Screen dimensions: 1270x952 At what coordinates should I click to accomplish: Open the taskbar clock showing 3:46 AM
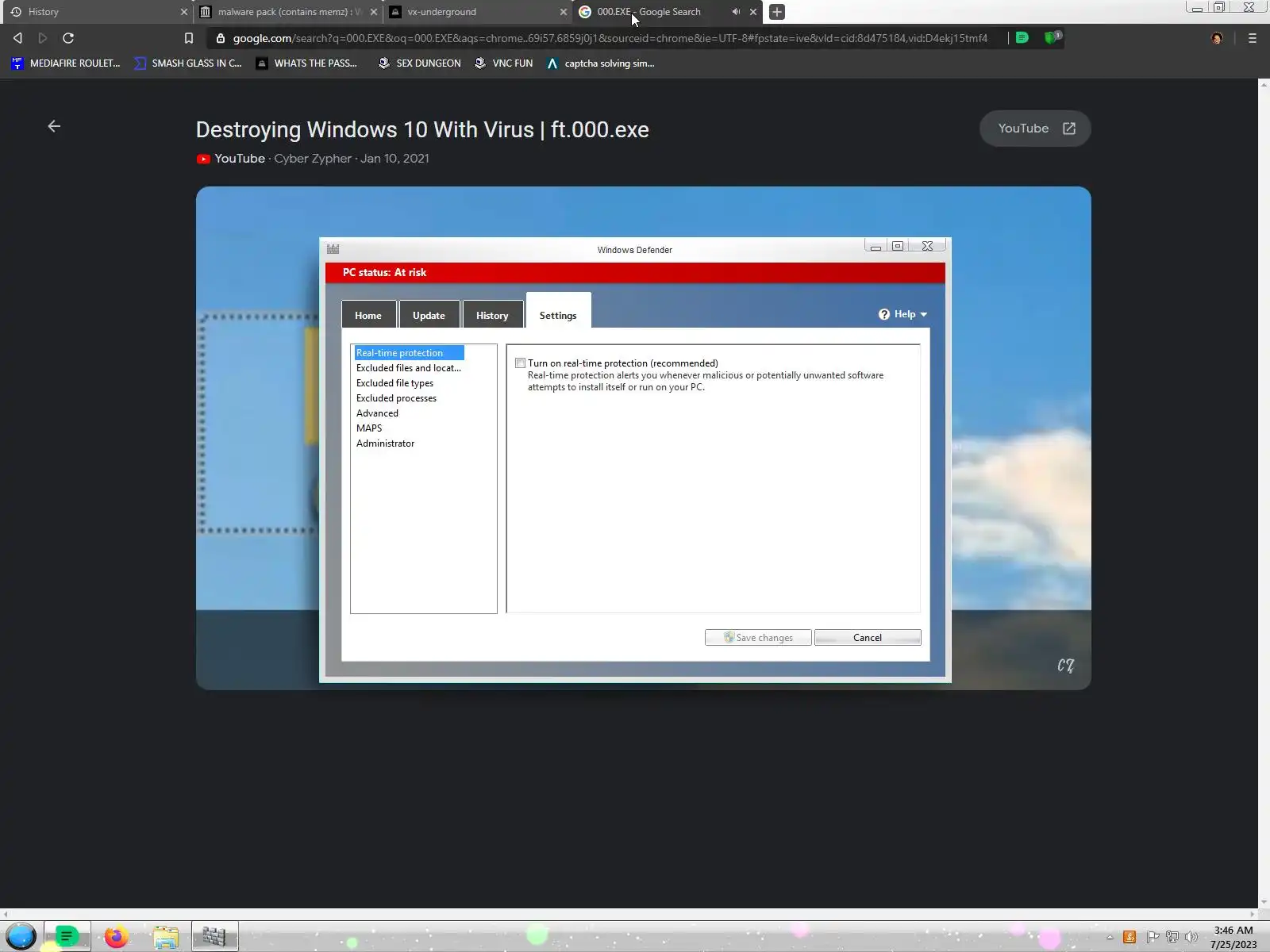click(1233, 937)
